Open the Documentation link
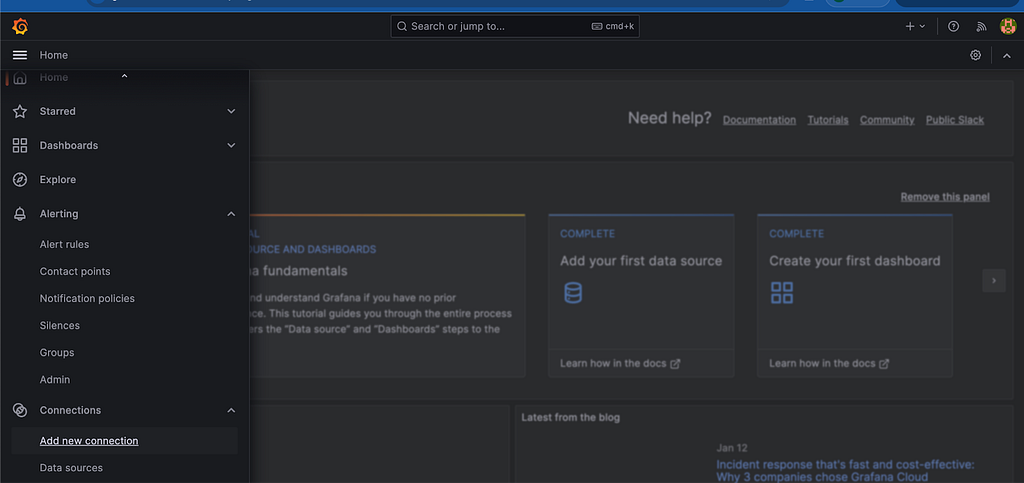This screenshot has height=483, width=1024. point(760,120)
